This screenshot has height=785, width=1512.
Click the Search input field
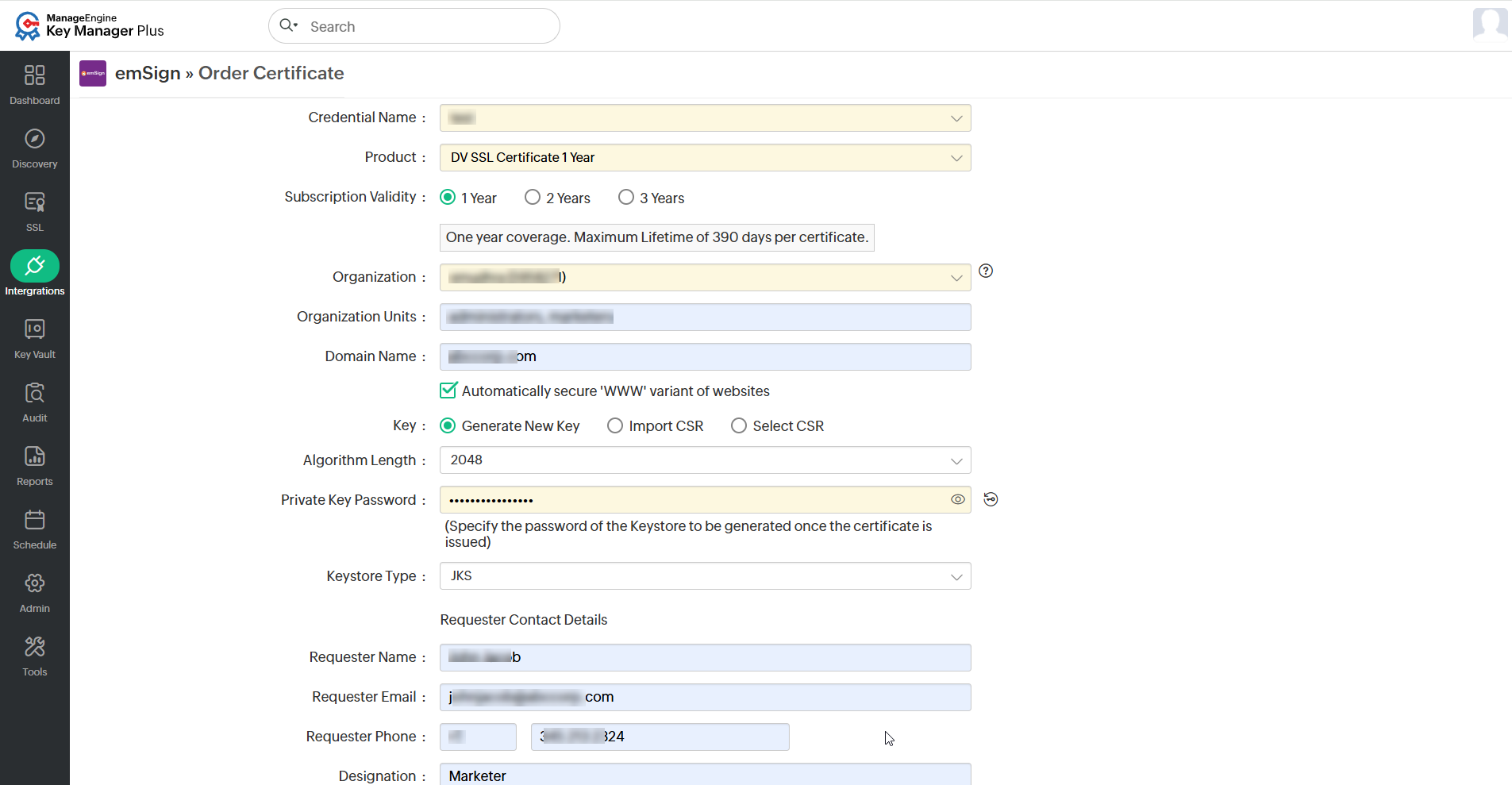click(414, 26)
